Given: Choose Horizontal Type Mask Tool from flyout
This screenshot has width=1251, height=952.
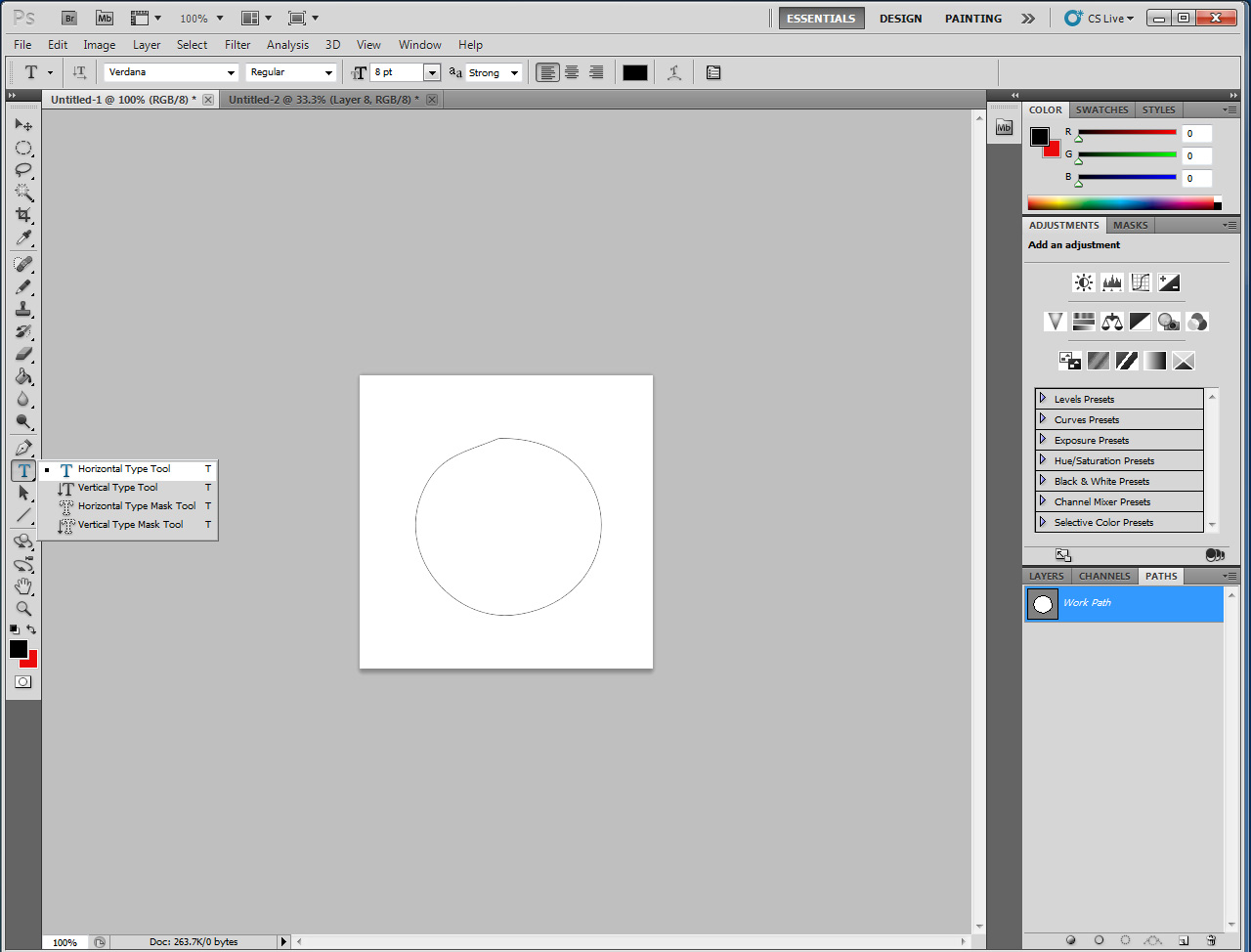Looking at the screenshot, I should [x=128, y=506].
